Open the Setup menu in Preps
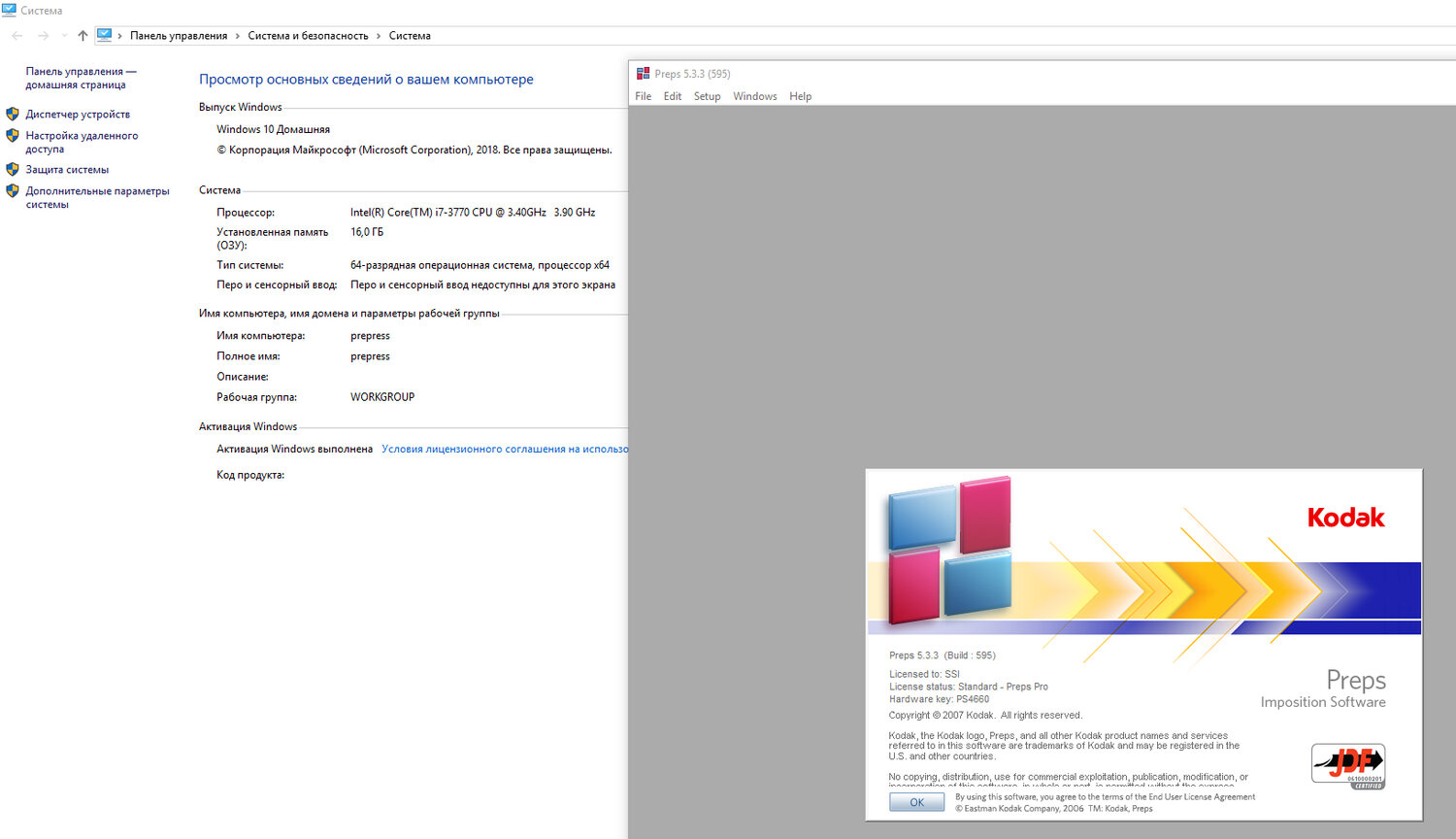Image resolution: width=1456 pixels, height=839 pixels. [x=707, y=96]
